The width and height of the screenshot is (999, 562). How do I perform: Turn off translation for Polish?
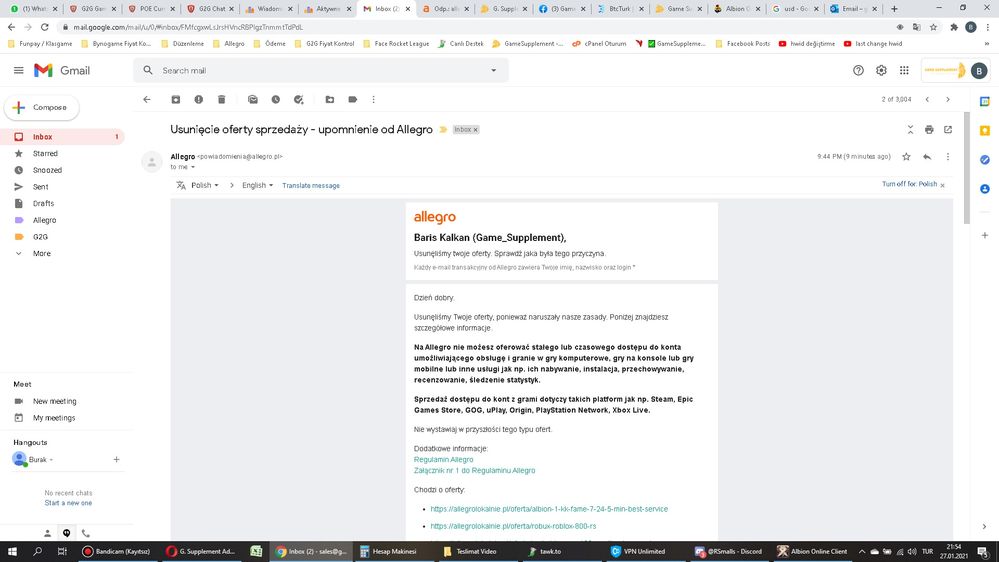coord(909,184)
